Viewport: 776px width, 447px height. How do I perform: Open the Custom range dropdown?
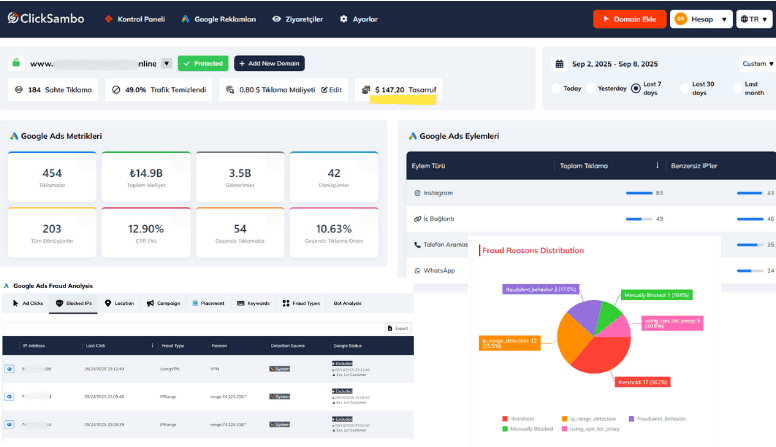pyautogui.click(x=757, y=63)
